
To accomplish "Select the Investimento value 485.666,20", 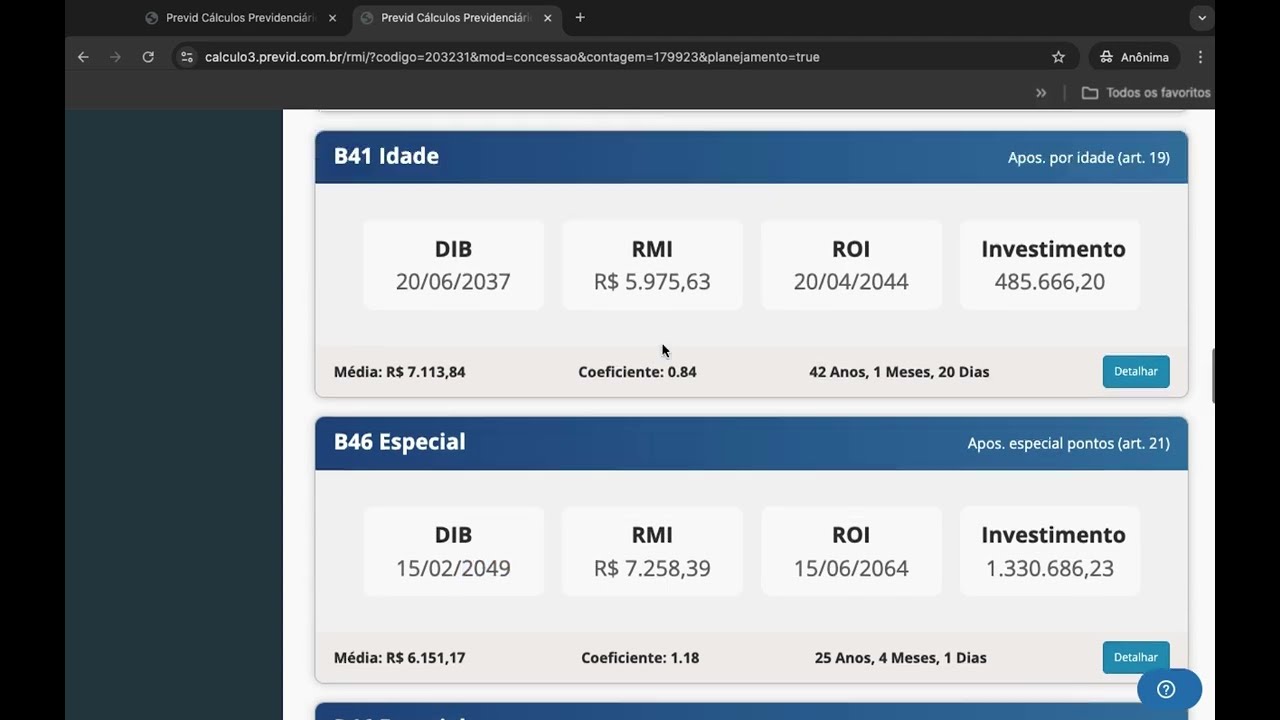I will (1050, 281).
